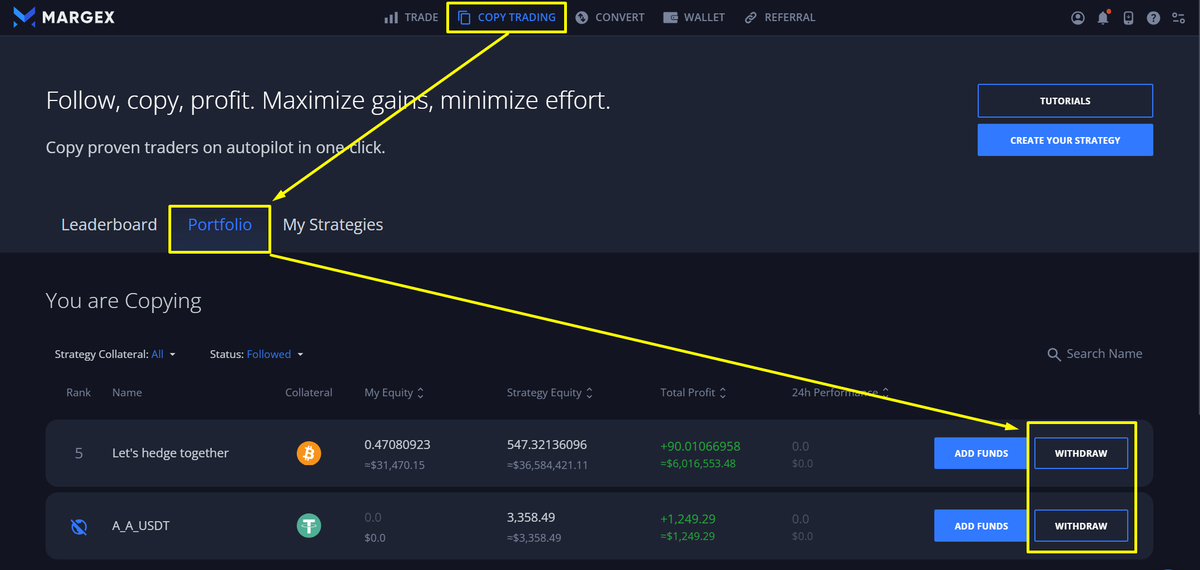Click the Create Your Strategy button
Image resolution: width=1200 pixels, height=570 pixels.
(1065, 140)
